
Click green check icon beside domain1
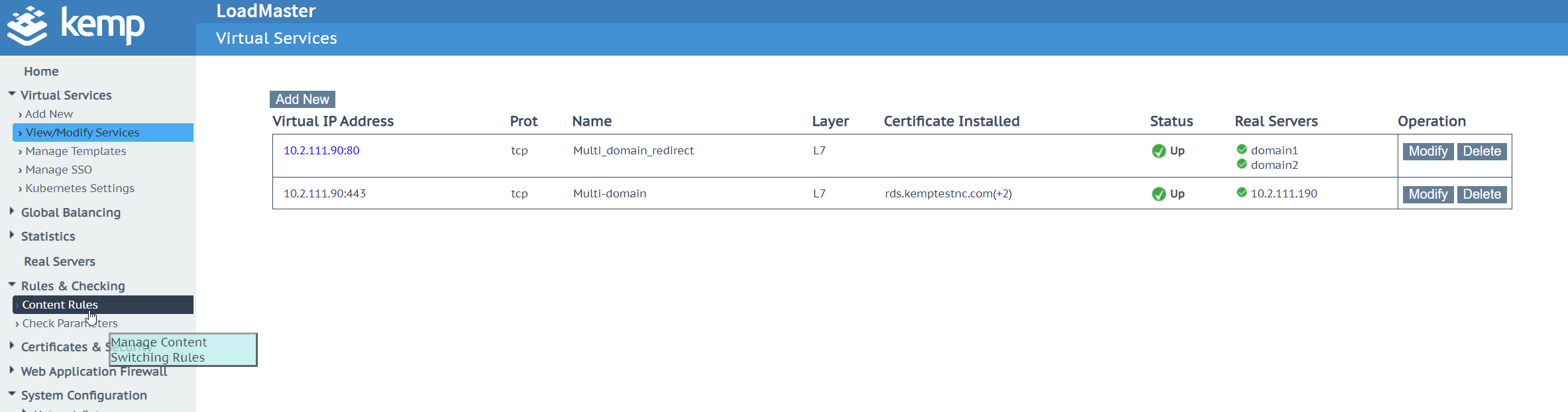click(x=1242, y=150)
